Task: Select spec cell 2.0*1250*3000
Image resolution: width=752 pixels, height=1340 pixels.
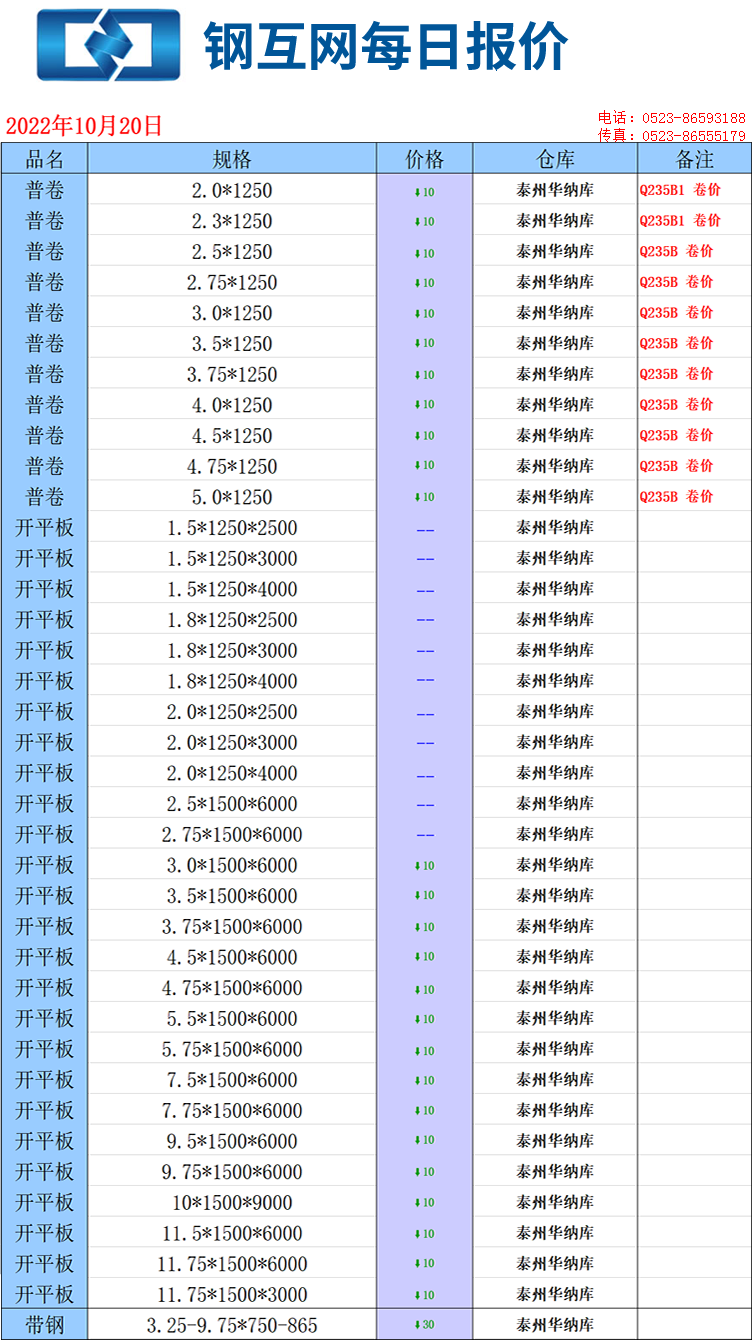Action: point(232,743)
